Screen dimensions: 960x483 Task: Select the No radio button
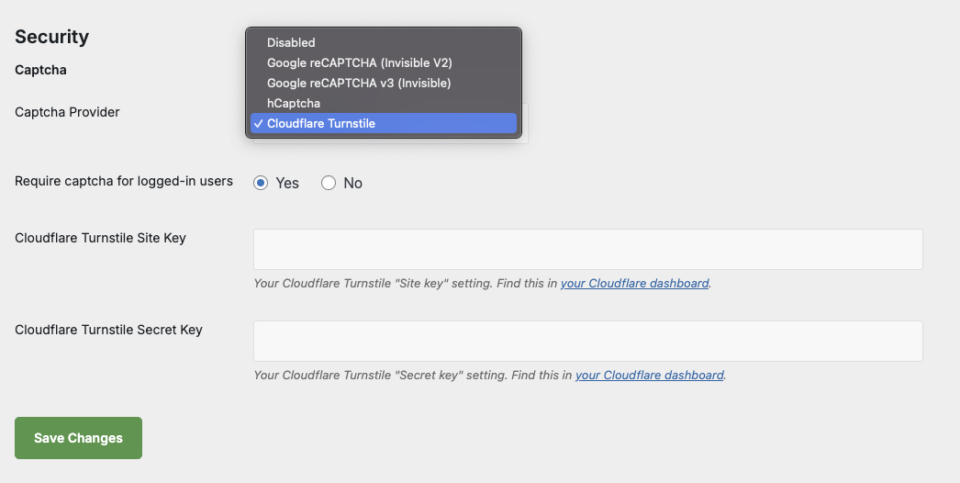coord(328,183)
